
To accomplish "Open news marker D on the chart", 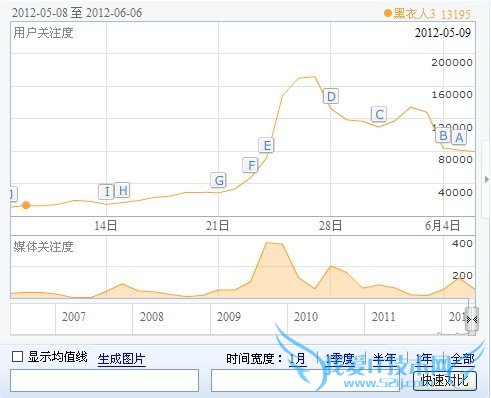I will coord(331,96).
